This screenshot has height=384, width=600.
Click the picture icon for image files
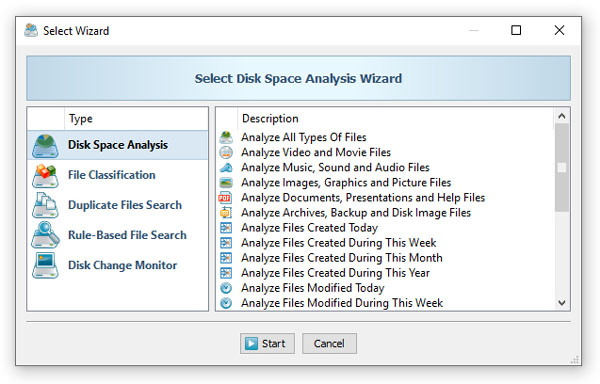[226, 182]
